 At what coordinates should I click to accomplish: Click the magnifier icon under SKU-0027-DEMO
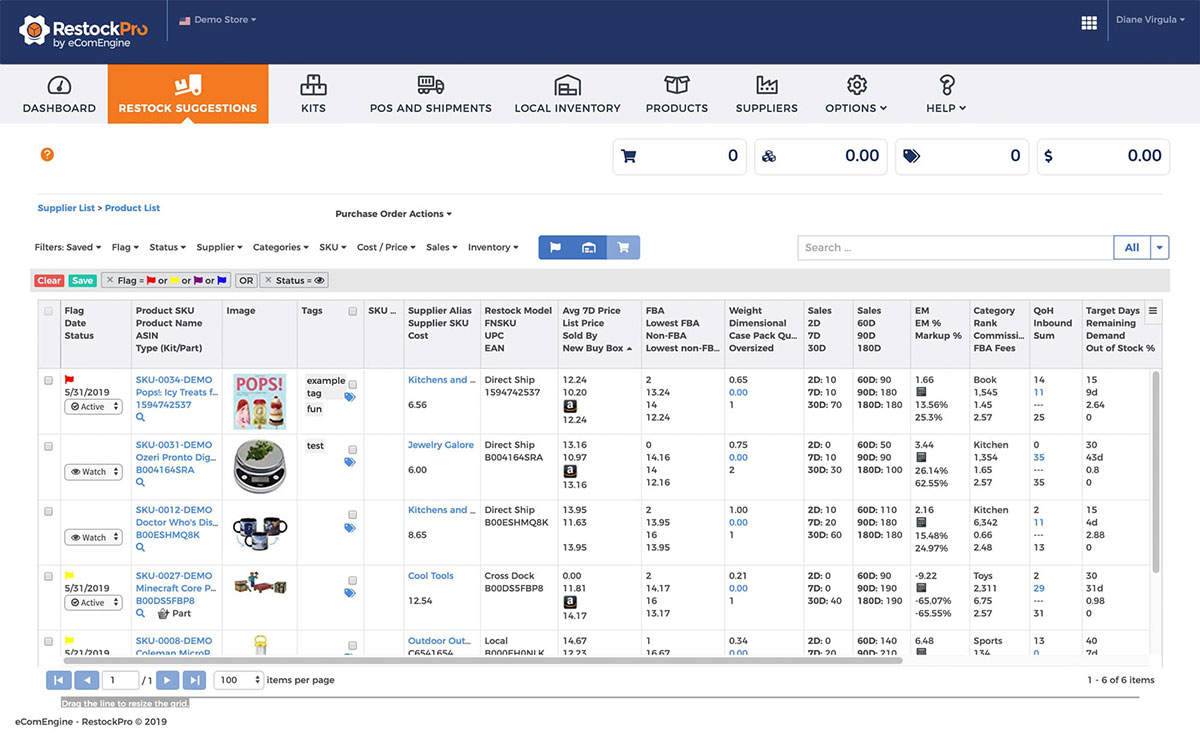click(x=141, y=613)
